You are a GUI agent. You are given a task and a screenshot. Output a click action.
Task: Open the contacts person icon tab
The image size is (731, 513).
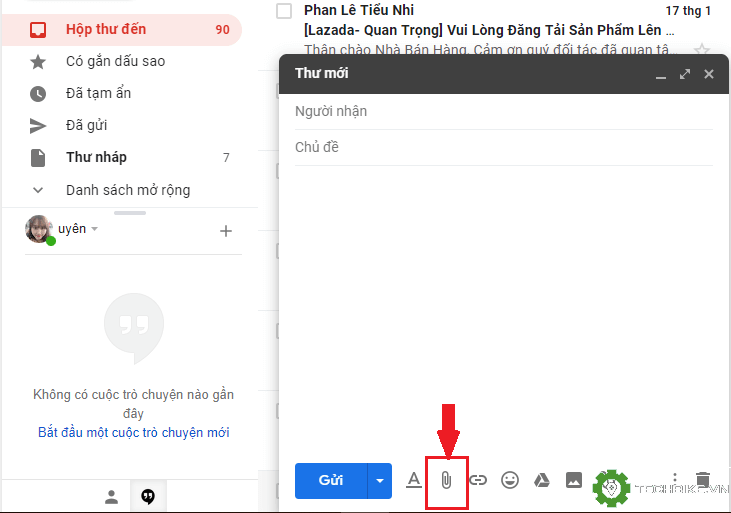pos(111,497)
